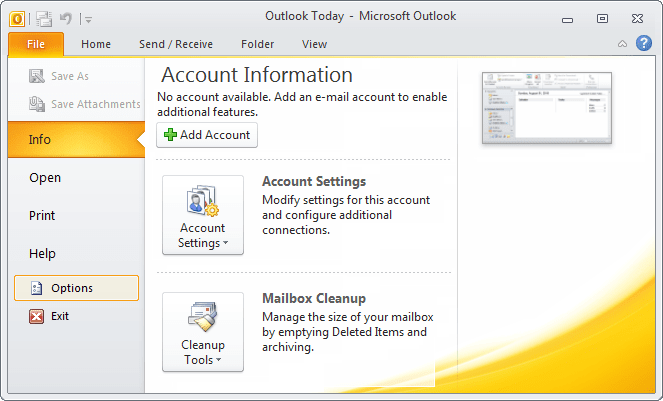This screenshot has width=663, height=401.
Task: Open Outlook Options
Action: (77, 288)
